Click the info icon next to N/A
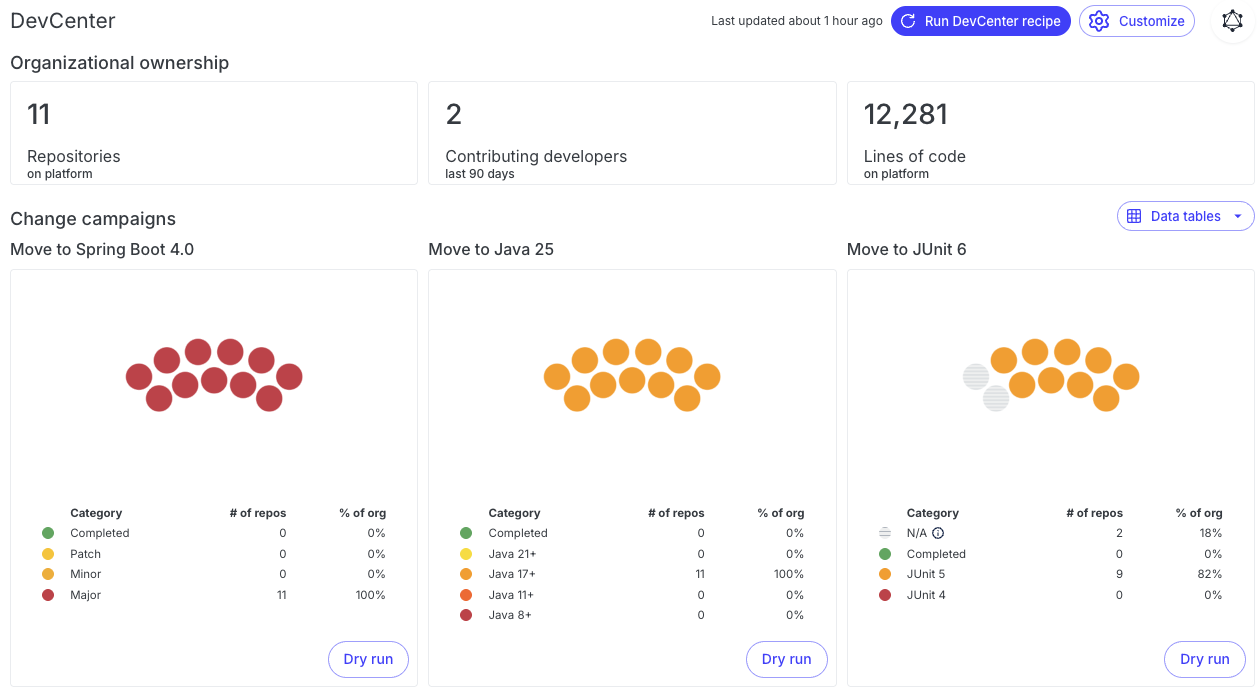The image size is (1260, 691). tap(938, 533)
